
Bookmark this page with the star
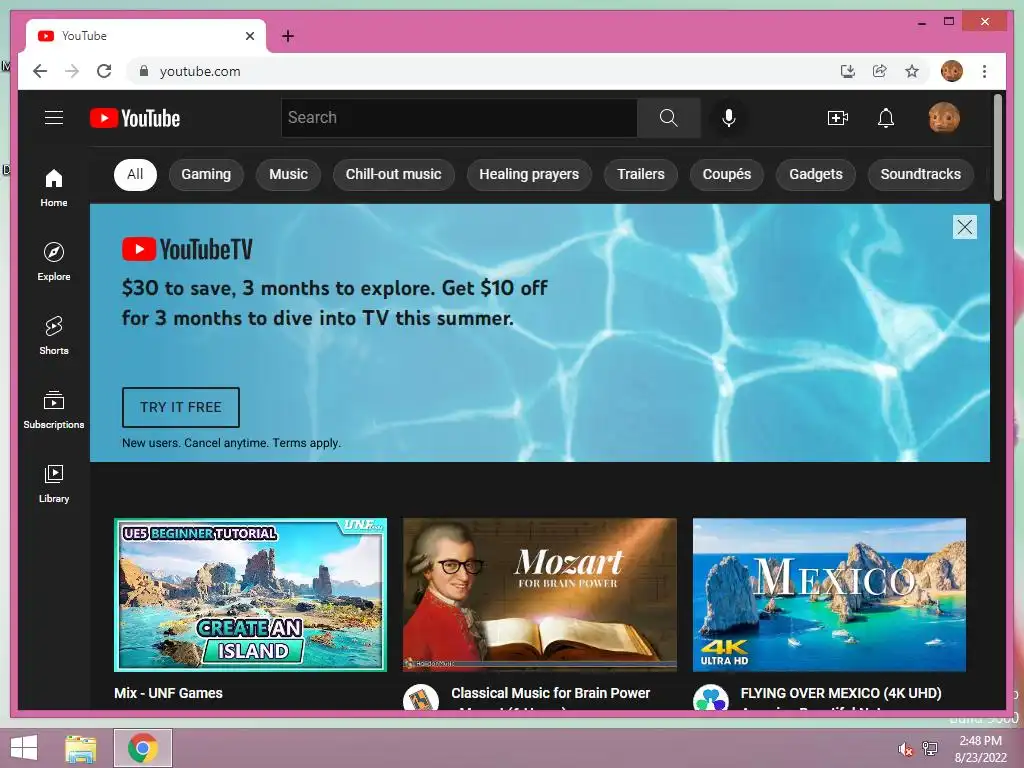pyautogui.click(x=912, y=71)
